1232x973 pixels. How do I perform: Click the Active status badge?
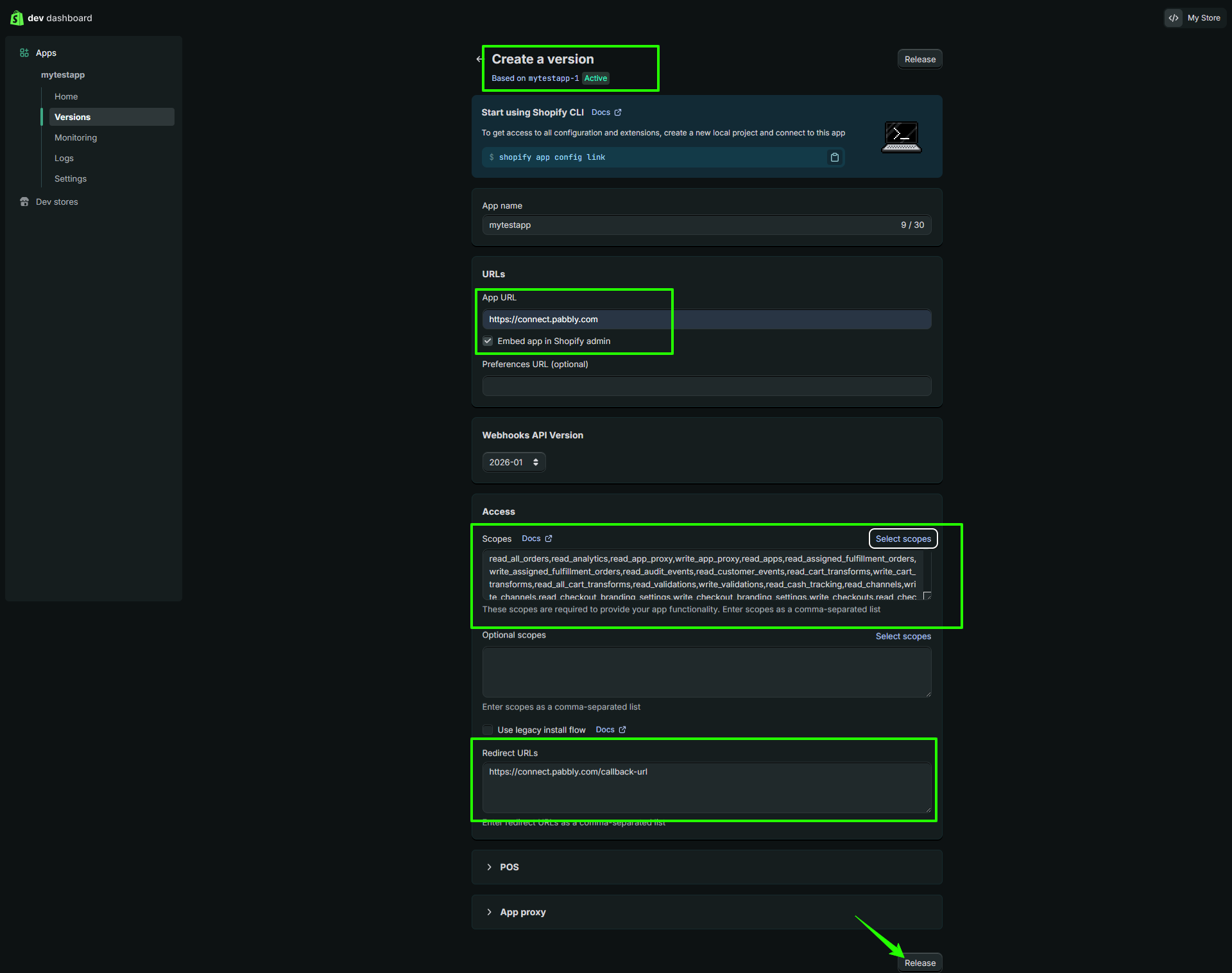pyautogui.click(x=595, y=78)
